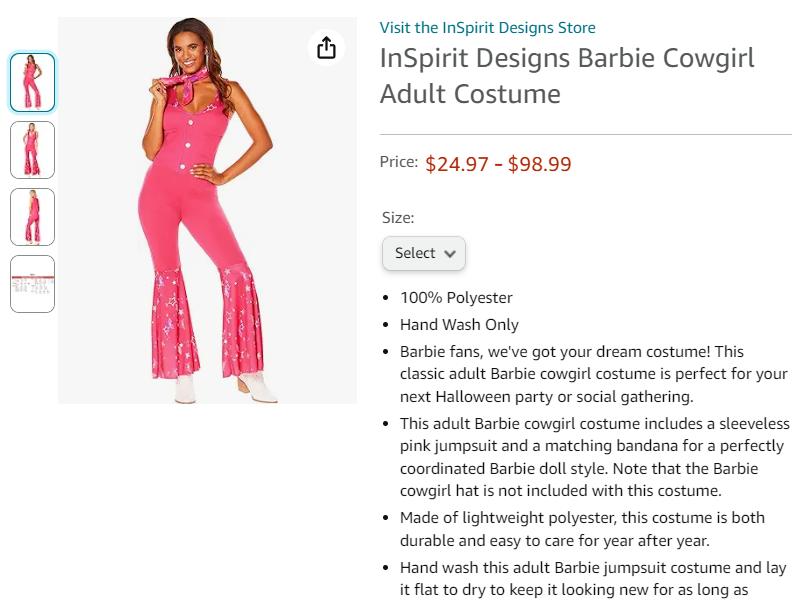Click the 'Size:' label above dropdown

pyautogui.click(x=398, y=218)
